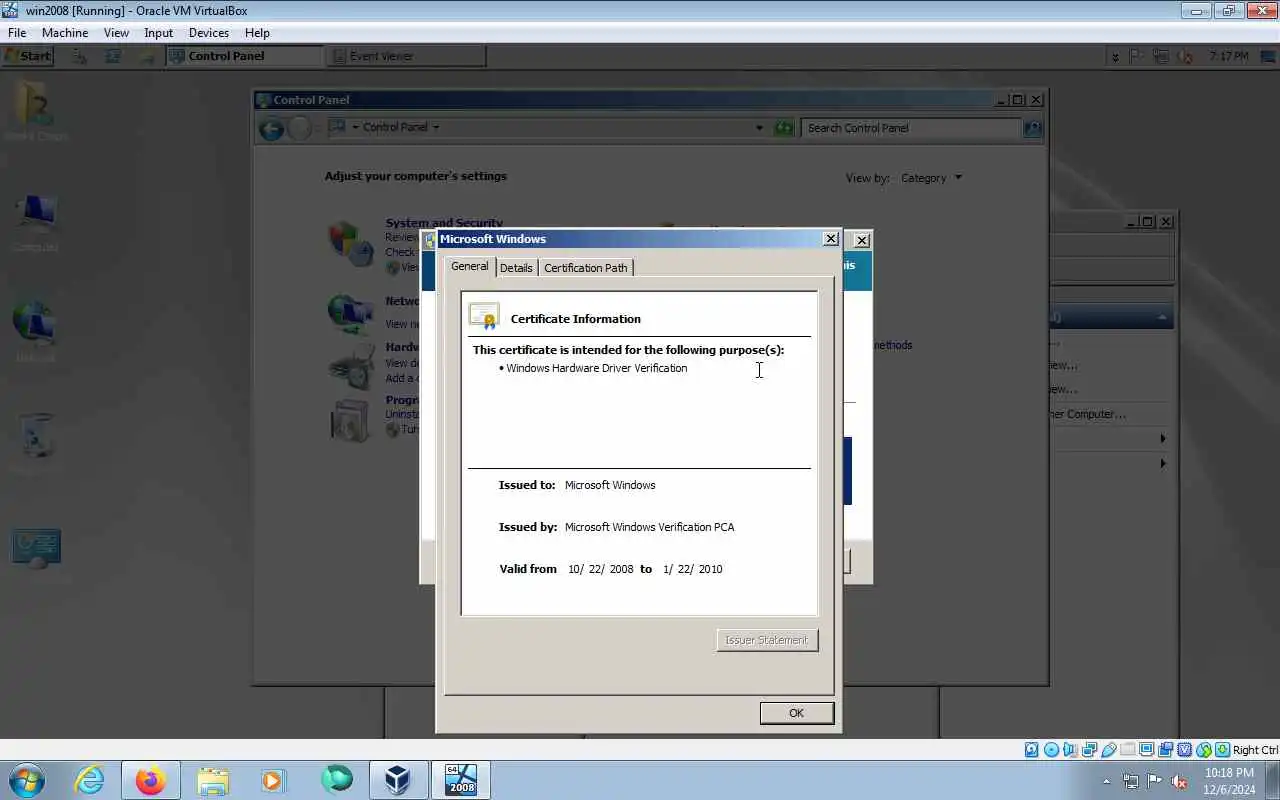
Task: Click VirtualBox mouse integration status icon
Action: (x=1204, y=750)
